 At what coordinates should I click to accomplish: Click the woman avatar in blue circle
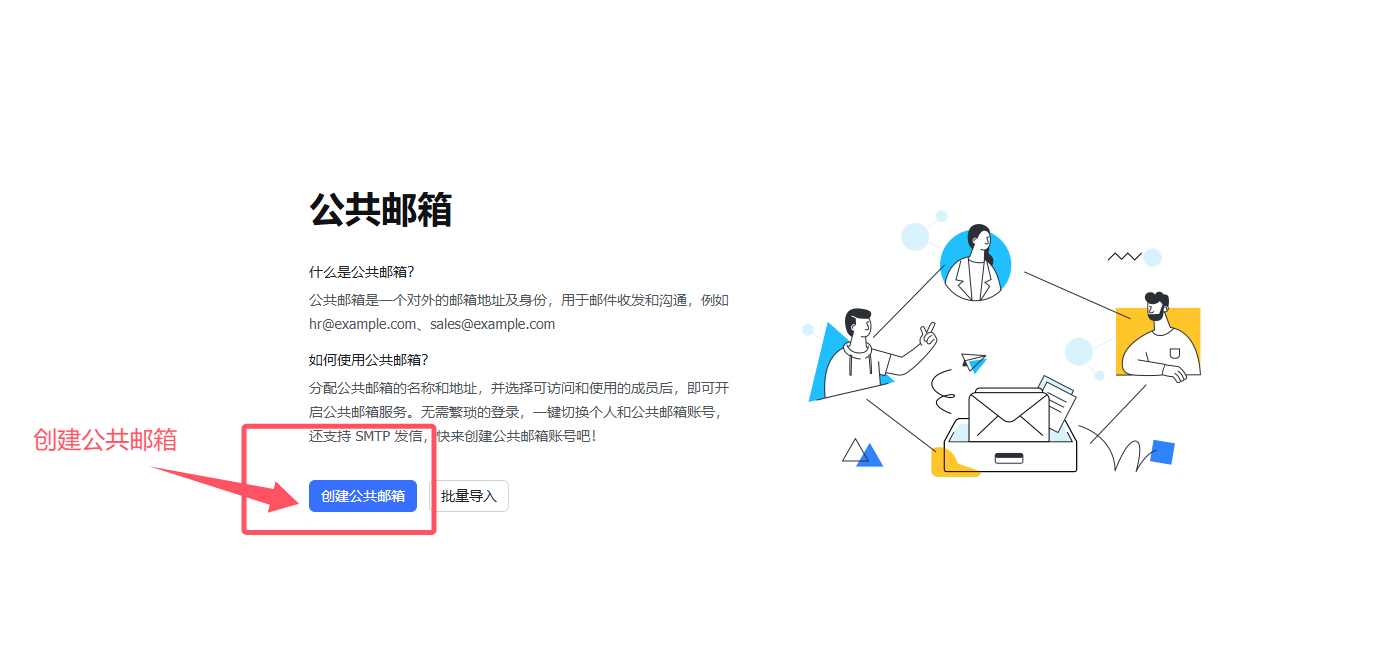tap(976, 264)
